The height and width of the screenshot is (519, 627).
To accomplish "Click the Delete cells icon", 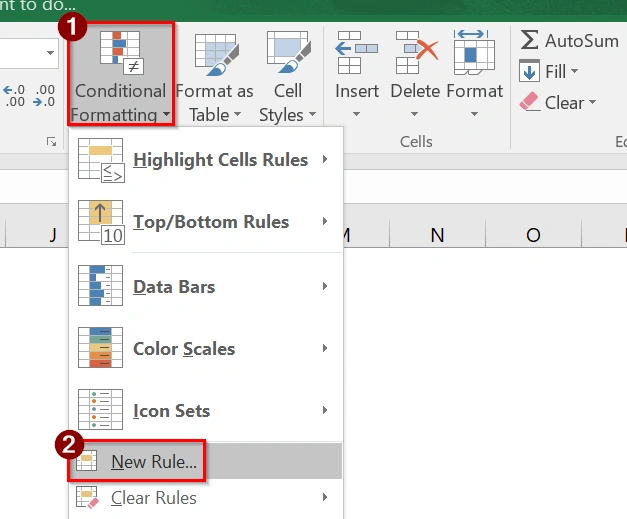I will coord(415,53).
